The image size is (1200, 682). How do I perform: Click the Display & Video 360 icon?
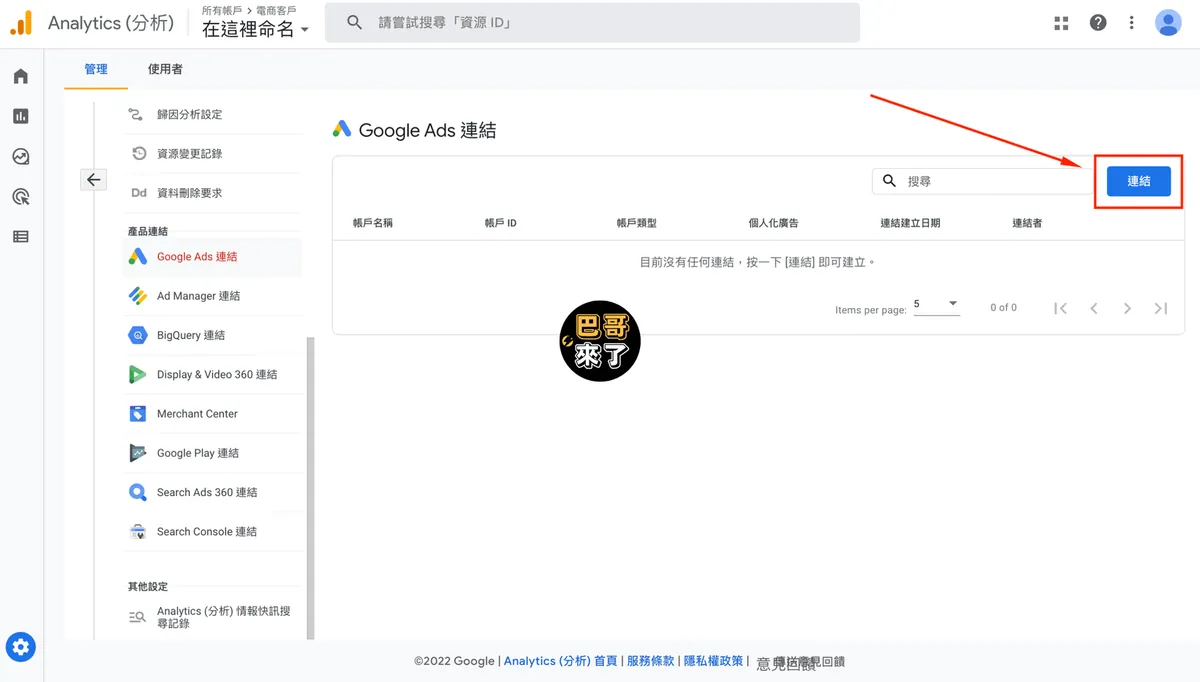point(138,375)
